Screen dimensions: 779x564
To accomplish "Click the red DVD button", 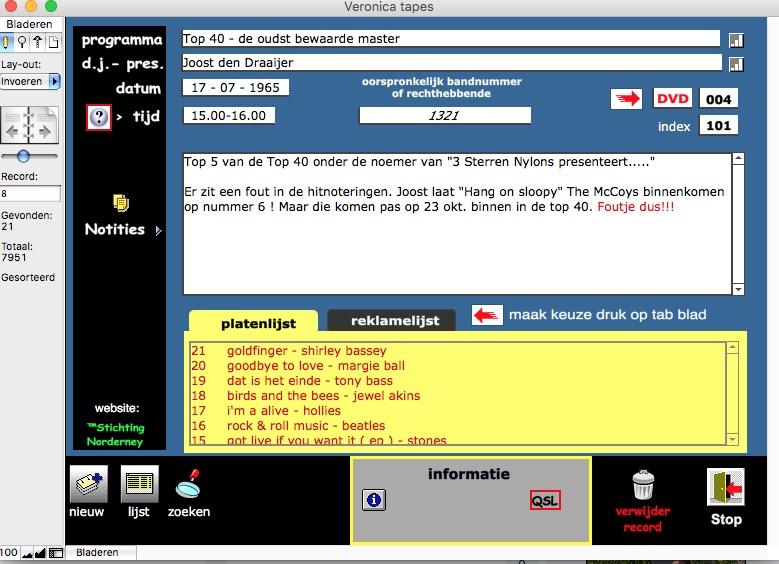I will [672, 98].
